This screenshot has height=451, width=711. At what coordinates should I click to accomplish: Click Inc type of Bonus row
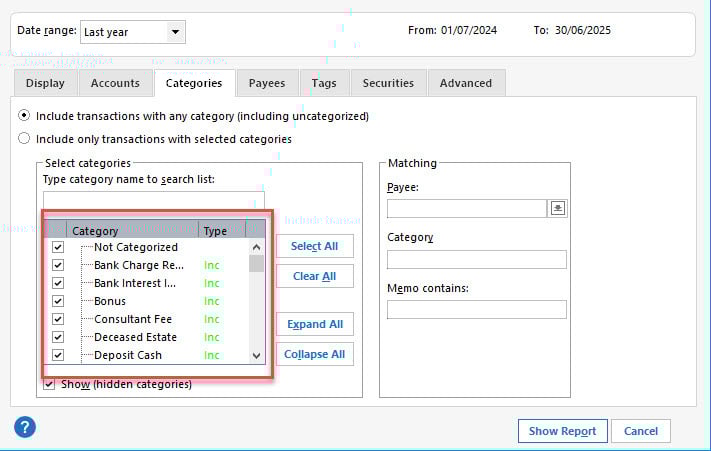point(211,301)
